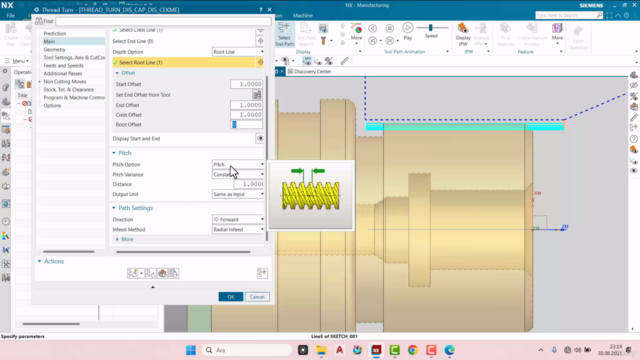Screen dimensions: 640x360
Task: Open the Direction dropdown
Action: tap(238, 219)
